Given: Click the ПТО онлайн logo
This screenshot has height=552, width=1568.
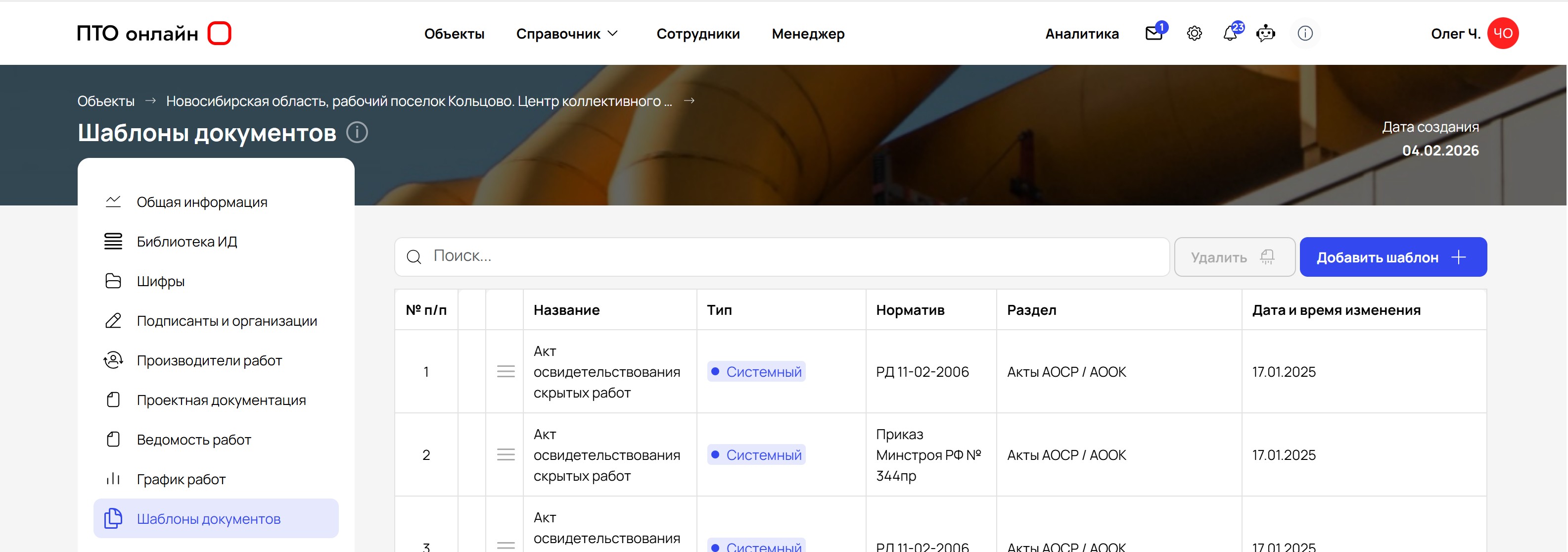Looking at the screenshot, I should pyautogui.click(x=154, y=33).
